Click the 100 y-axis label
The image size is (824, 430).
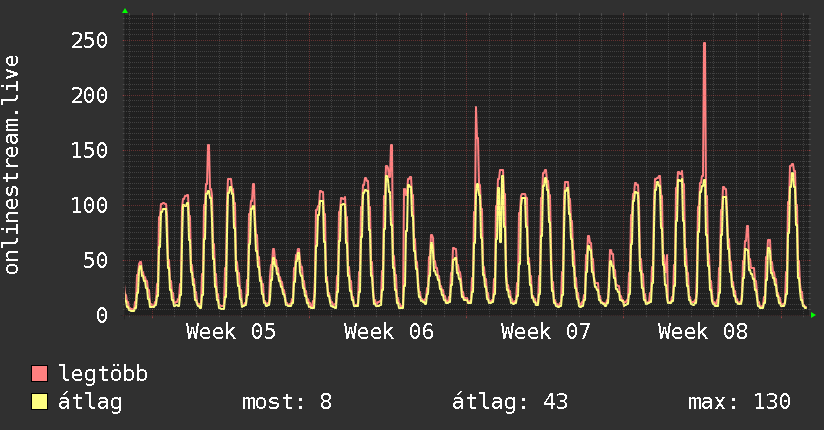(x=89, y=206)
